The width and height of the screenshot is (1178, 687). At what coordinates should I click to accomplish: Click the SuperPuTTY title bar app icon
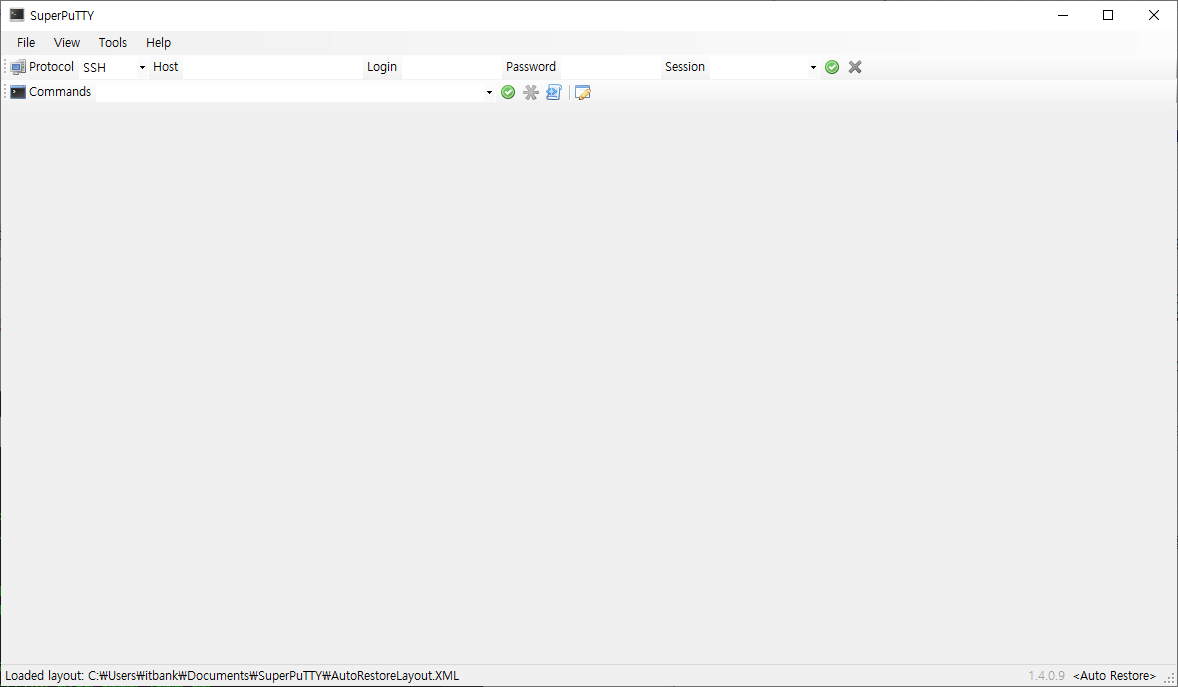17,15
